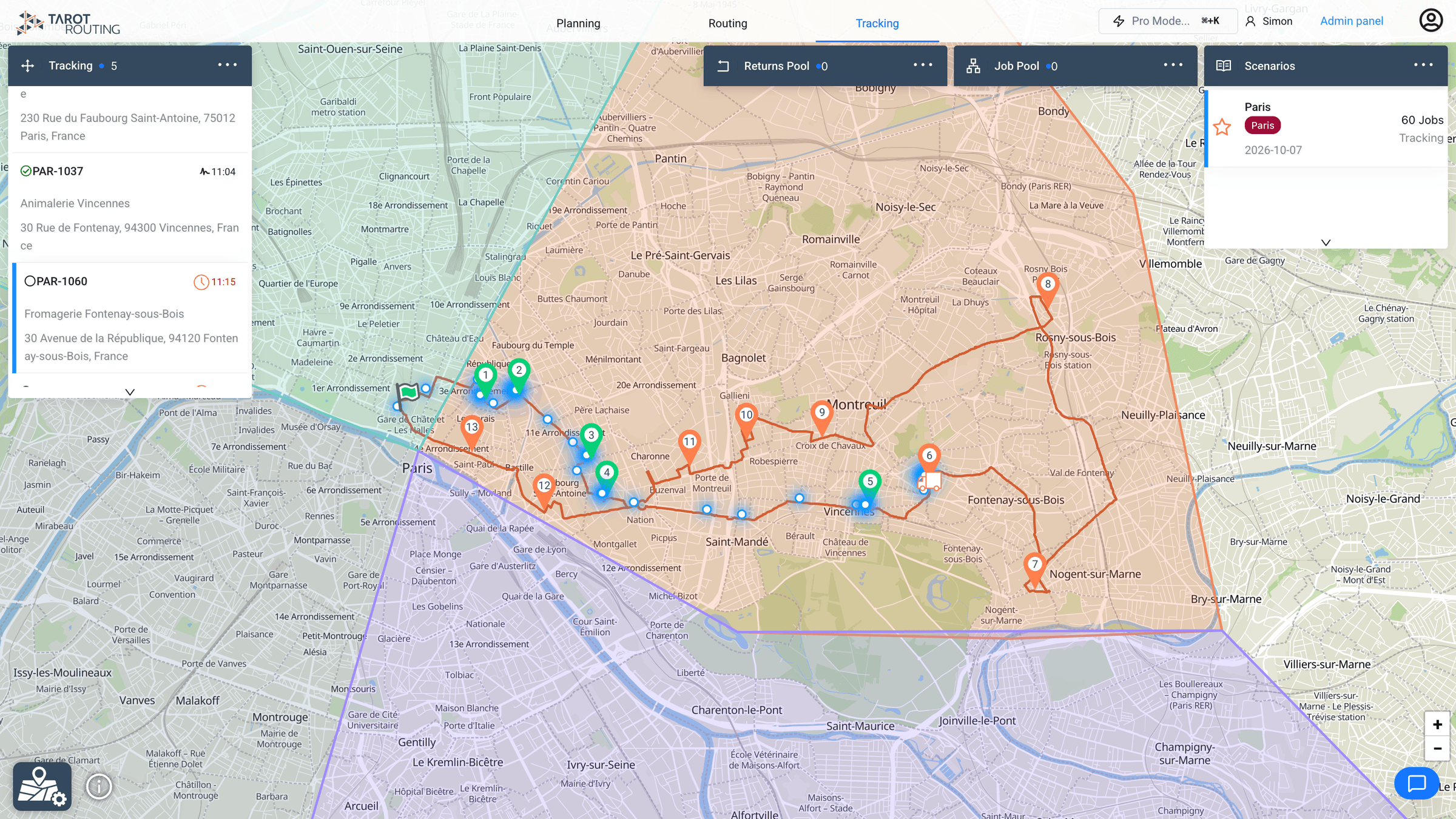Click the 2026-10-07 scenario date
Image resolution: width=1456 pixels, height=819 pixels.
coord(1273,150)
